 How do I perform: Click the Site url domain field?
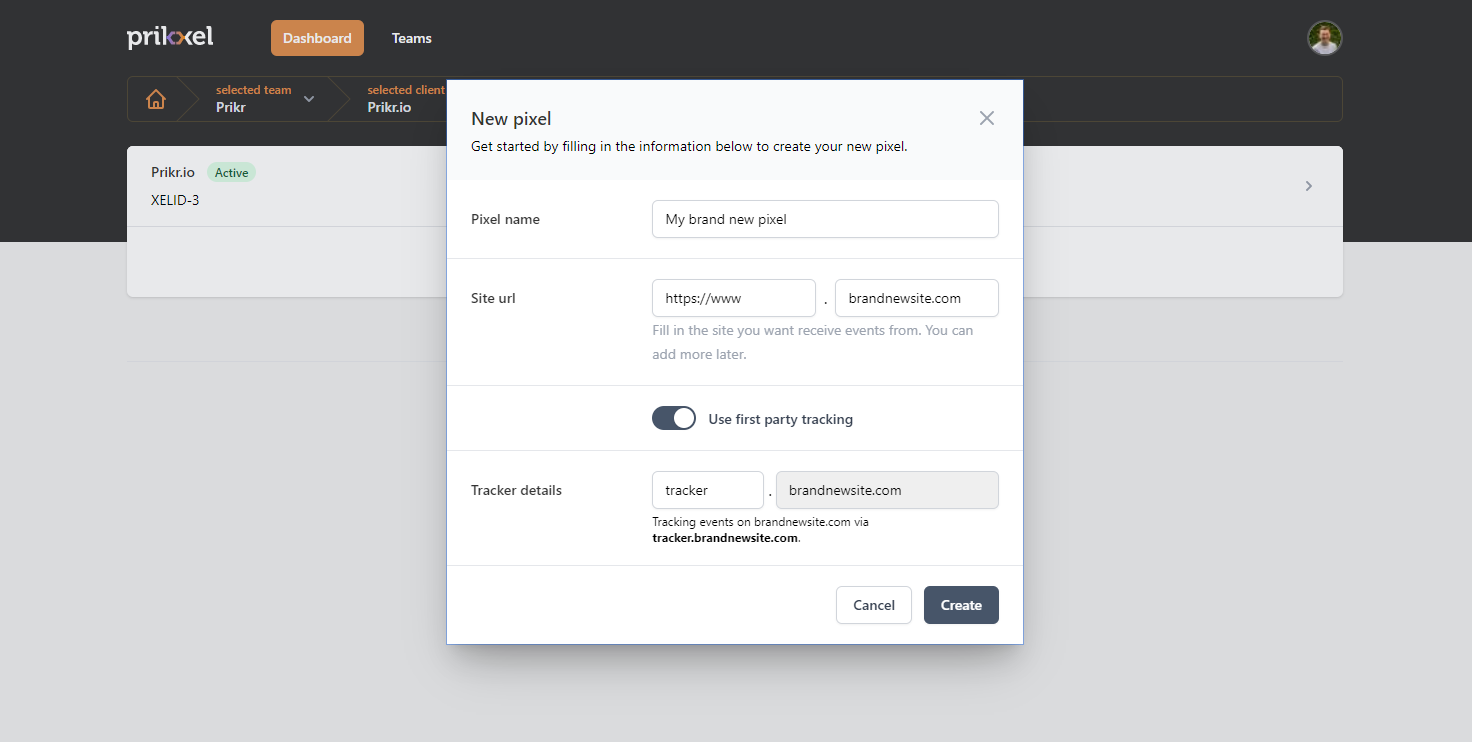click(916, 298)
